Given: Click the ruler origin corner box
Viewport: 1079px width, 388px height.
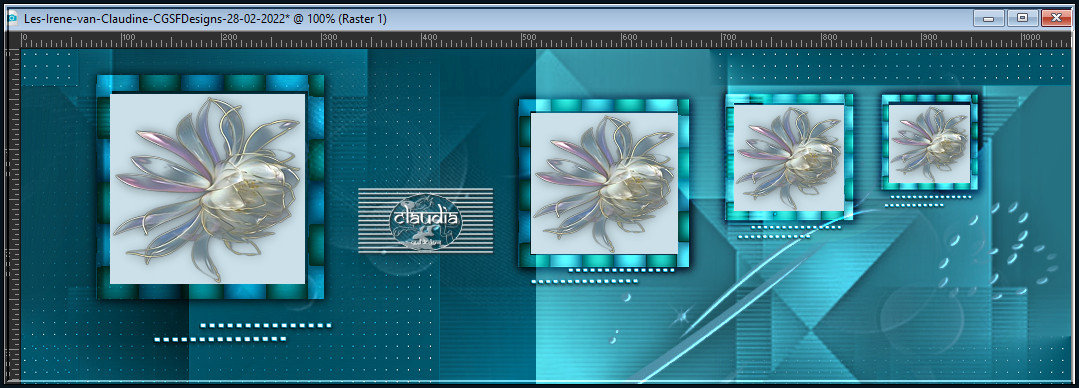Looking at the screenshot, I should point(14,40).
